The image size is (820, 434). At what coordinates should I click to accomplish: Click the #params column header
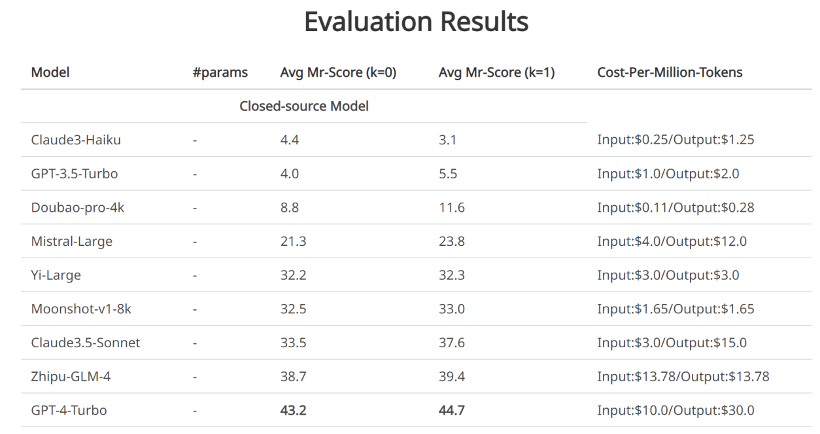[220, 73]
